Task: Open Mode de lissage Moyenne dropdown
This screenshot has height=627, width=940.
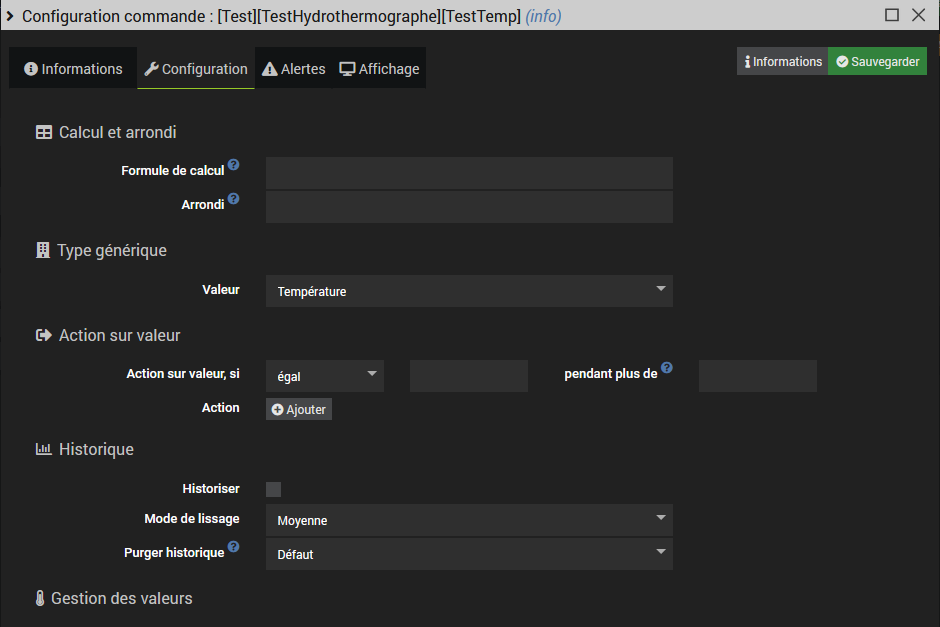Action: pos(468,520)
